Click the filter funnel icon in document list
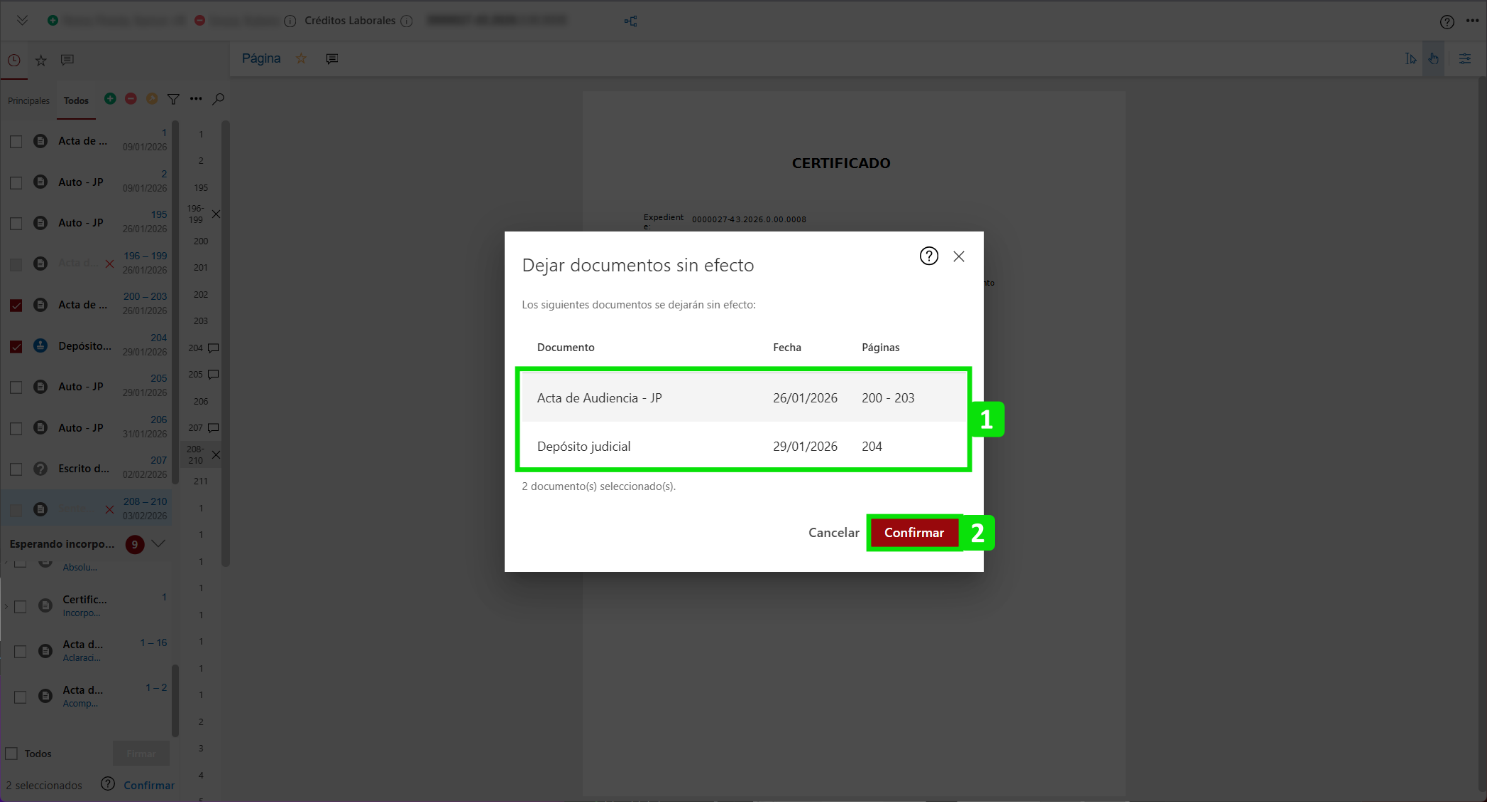This screenshot has height=802, width=1487. (x=173, y=99)
